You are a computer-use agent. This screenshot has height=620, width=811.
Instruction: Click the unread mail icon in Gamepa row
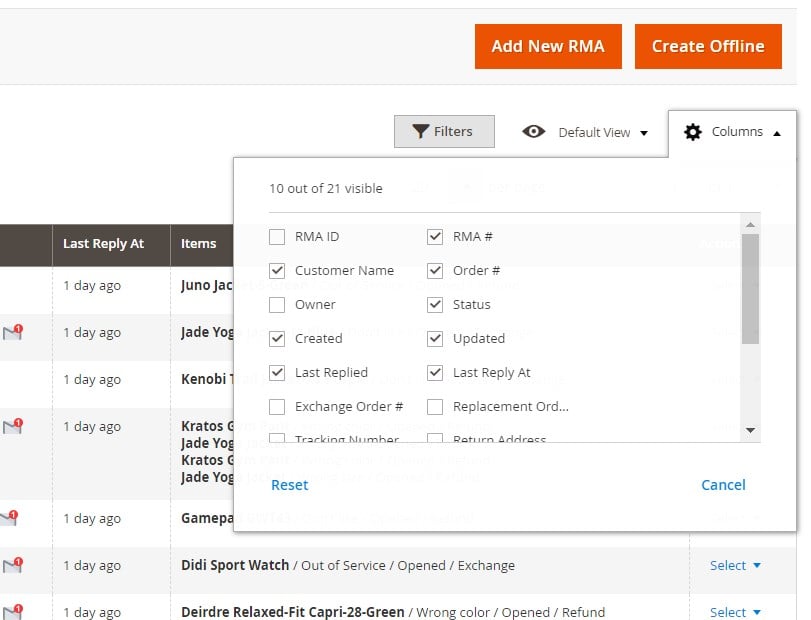(x=9, y=518)
